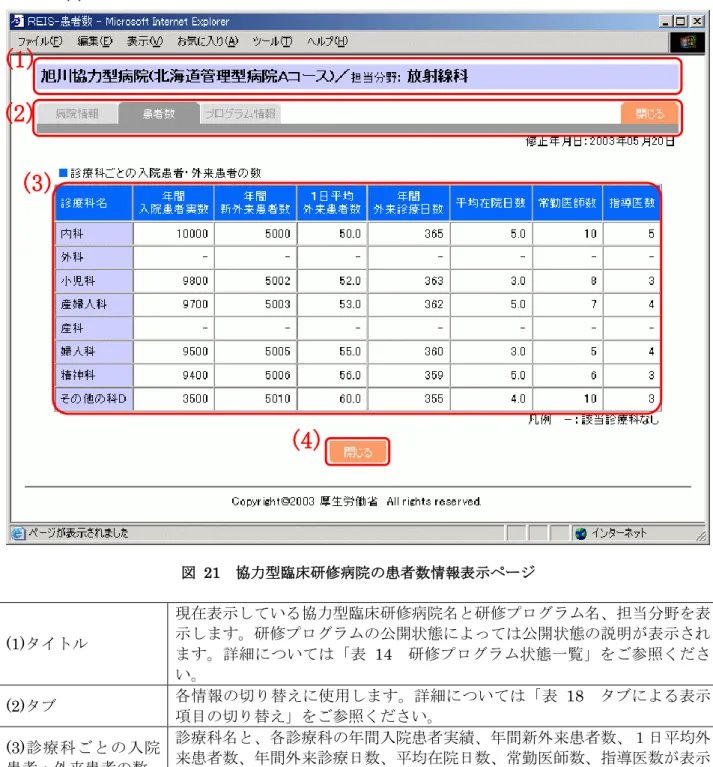Click the page icon in the status bar
The width and height of the screenshot is (713, 767).
pos(18,533)
